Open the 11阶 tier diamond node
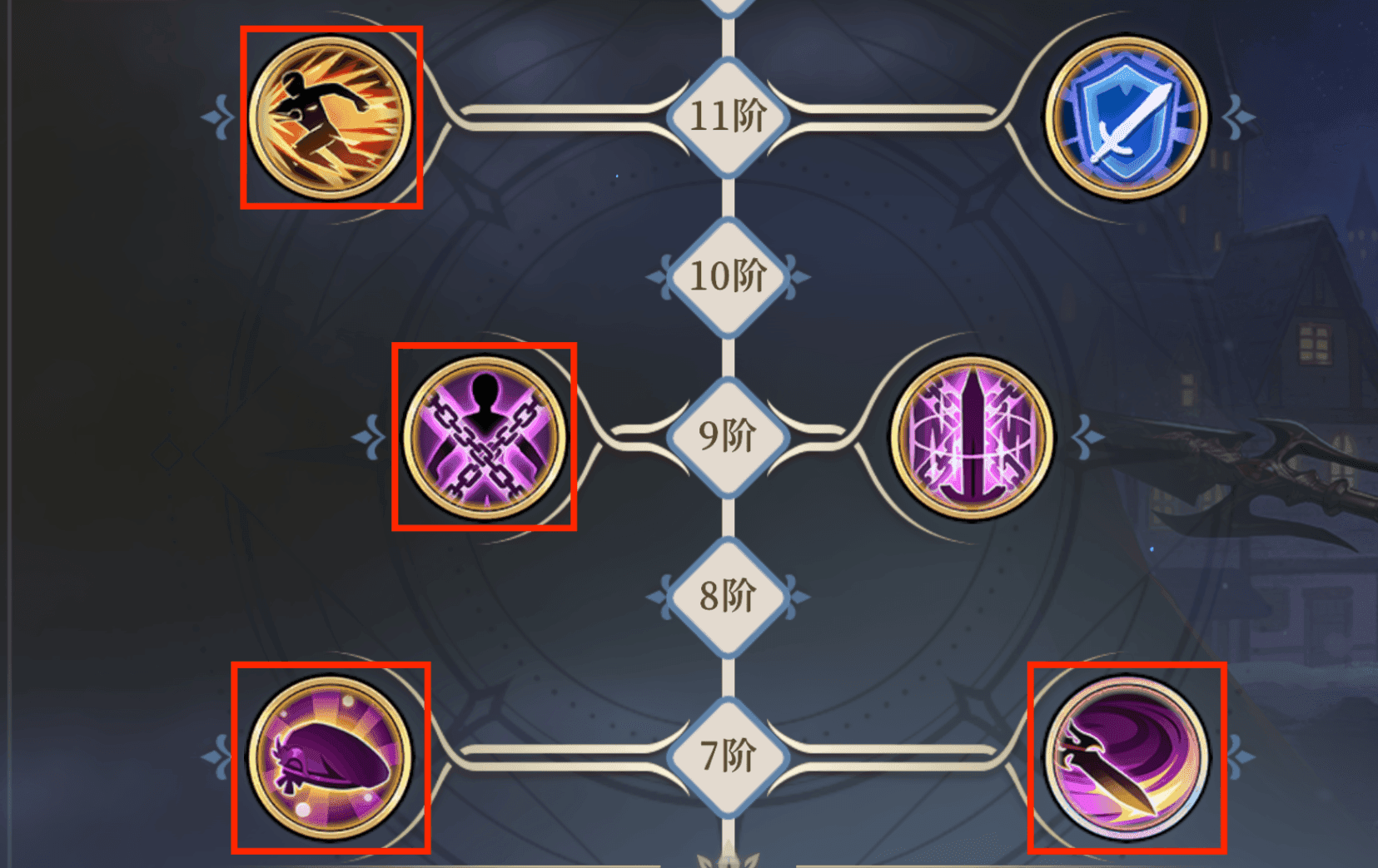This screenshot has width=1378, height=868. (729, 117)
